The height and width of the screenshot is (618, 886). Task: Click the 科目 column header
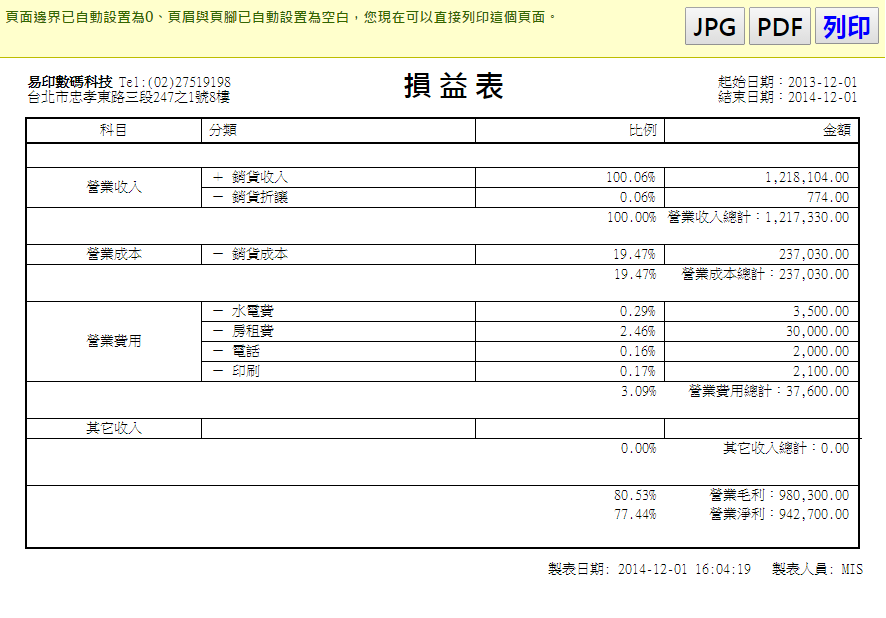pos(113,131)
